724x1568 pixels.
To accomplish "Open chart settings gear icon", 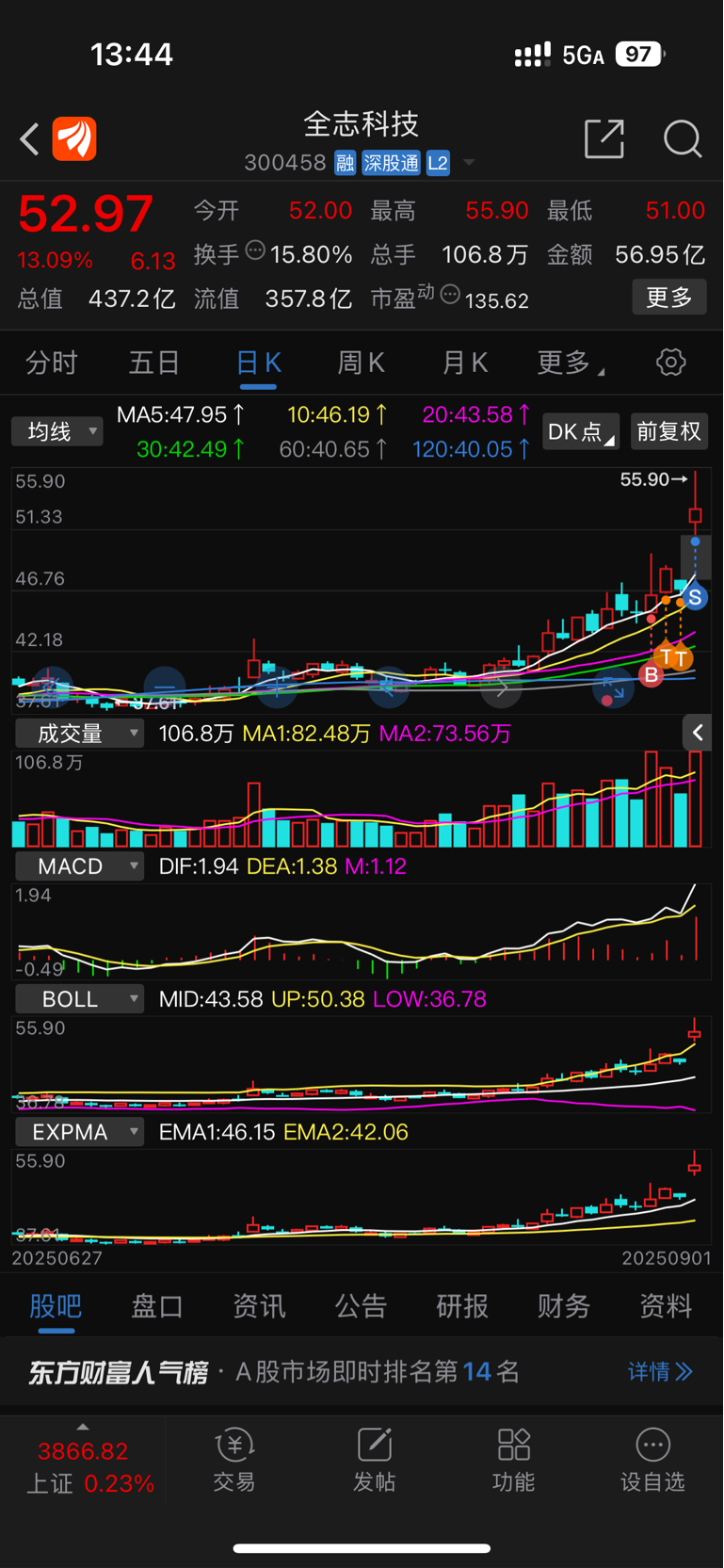I will tap(670, 363).
